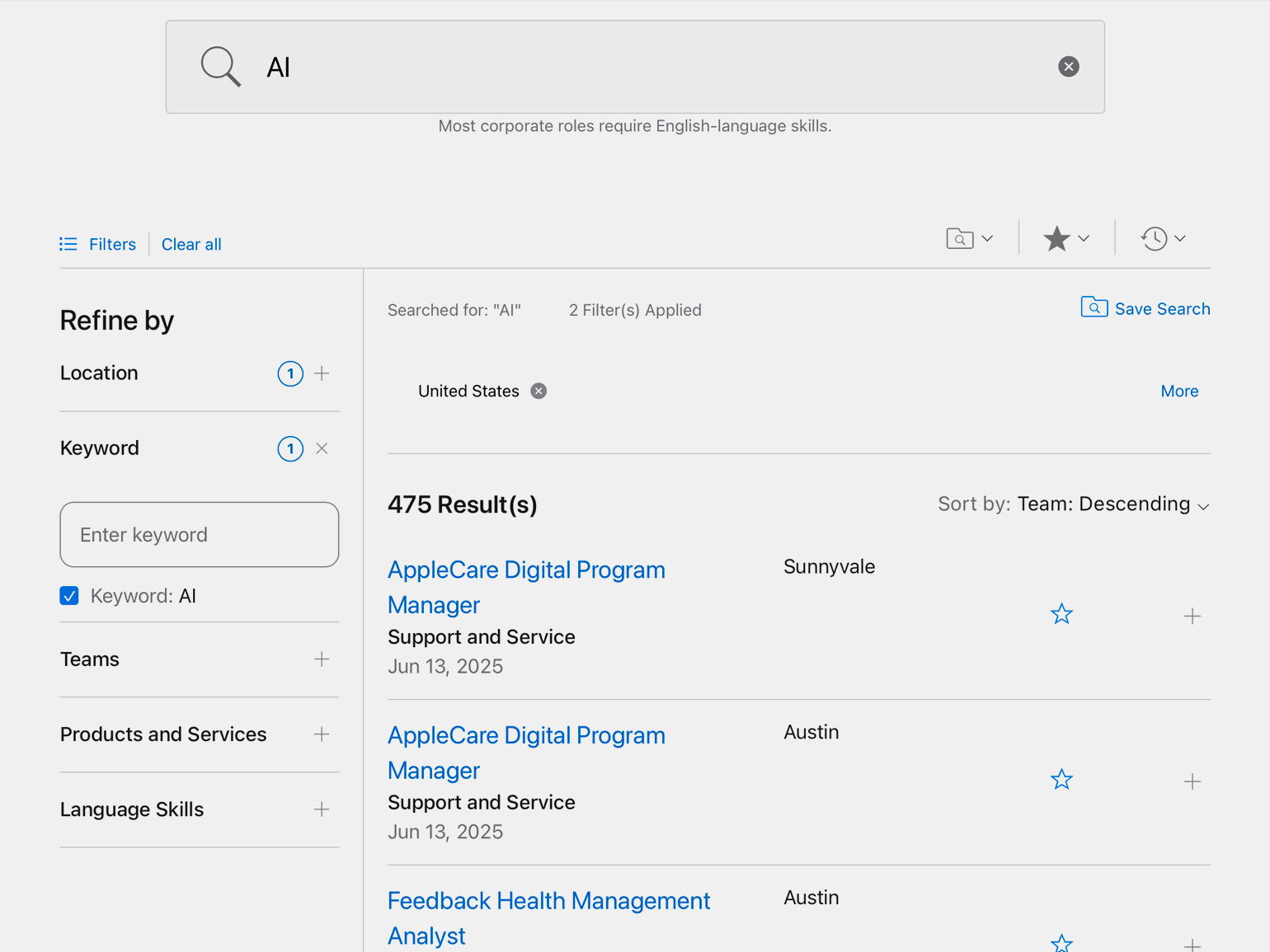This screenshot has height=952, width=1270.
Task: Open the Feedback Health Management Analyst job
Action: coord(548,918)
